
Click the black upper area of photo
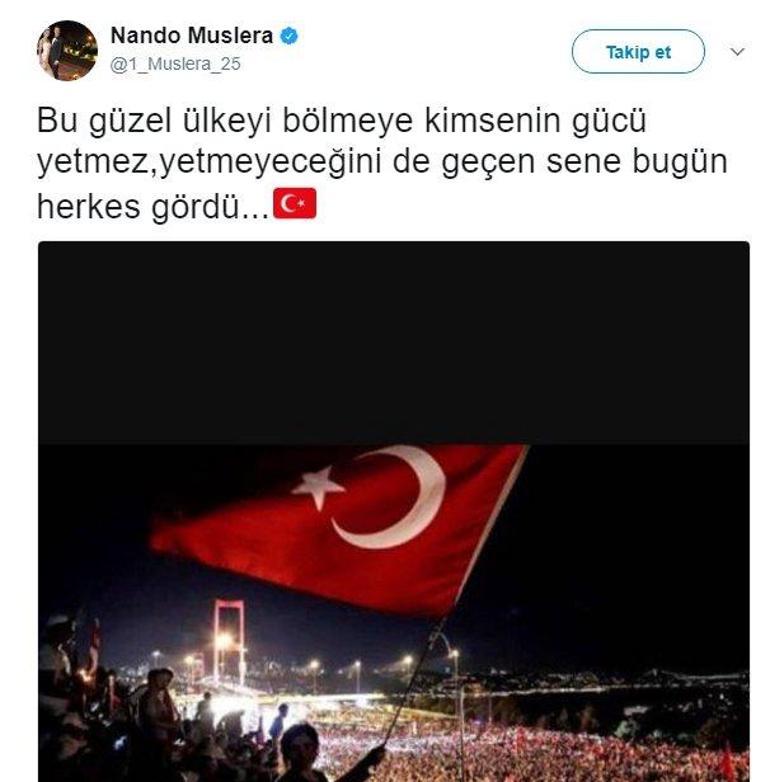tap(393, 342)
